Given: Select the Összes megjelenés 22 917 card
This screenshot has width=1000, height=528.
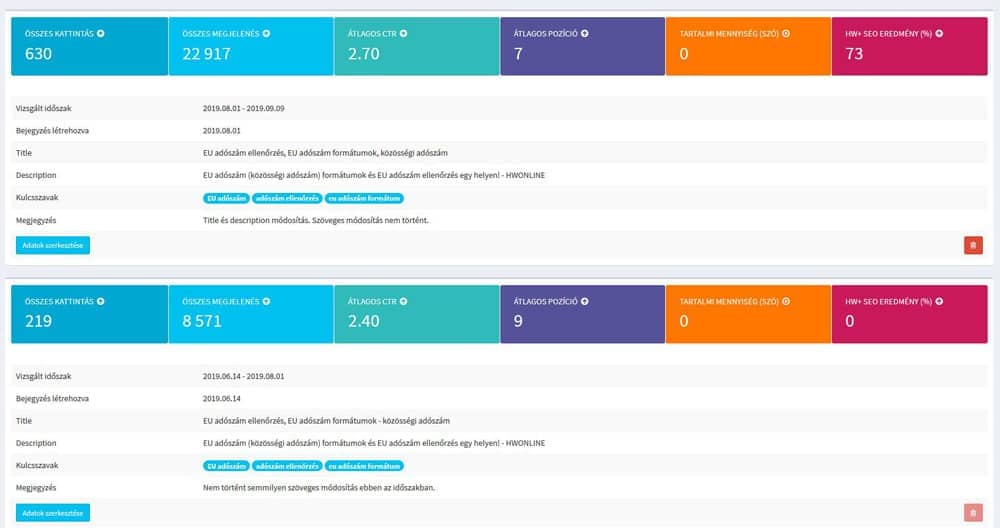Looking at the screenshot, I should pyautogui.click(x=251, y=47).
